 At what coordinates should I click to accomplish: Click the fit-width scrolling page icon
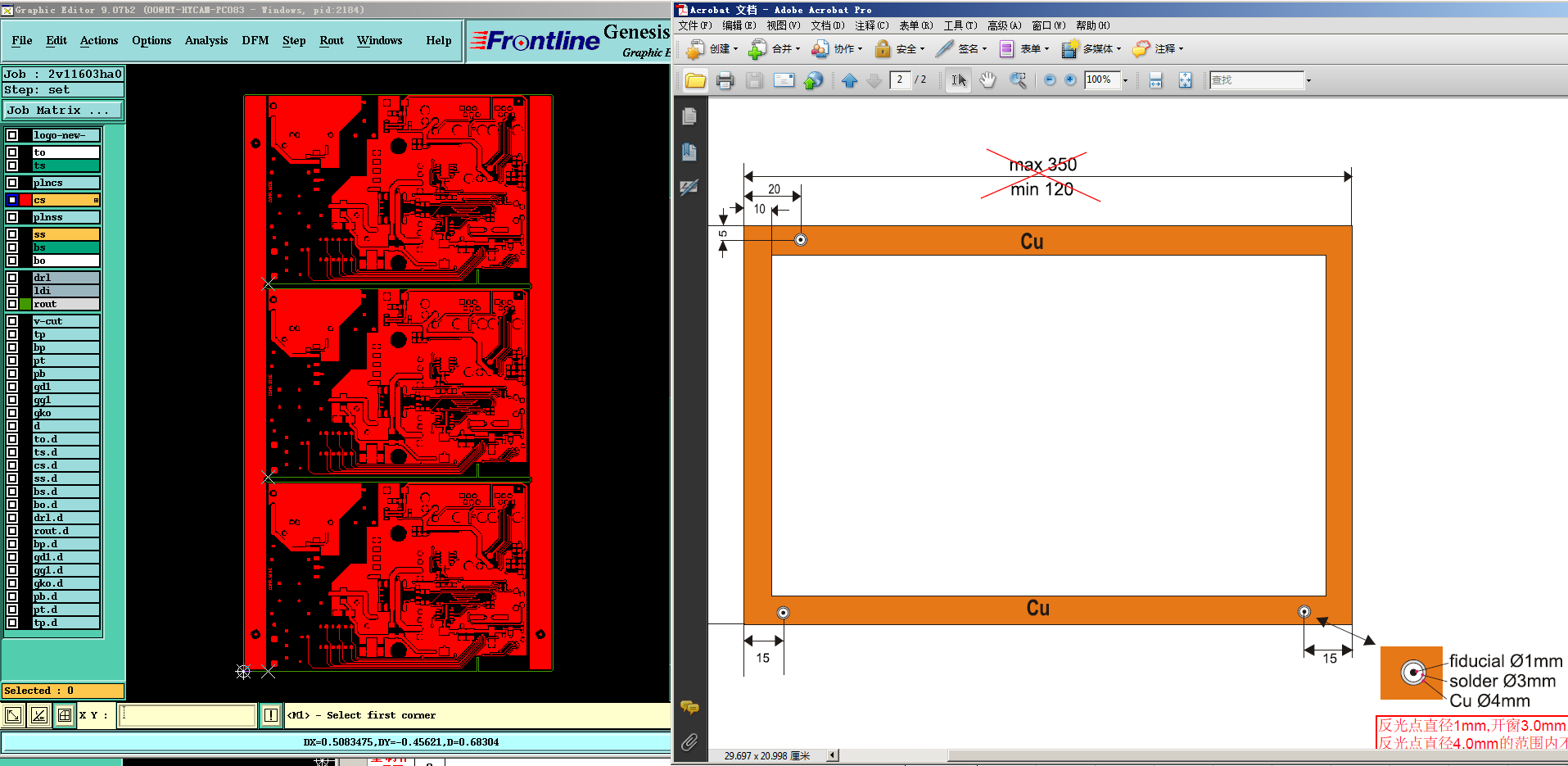pos(1155,80)
